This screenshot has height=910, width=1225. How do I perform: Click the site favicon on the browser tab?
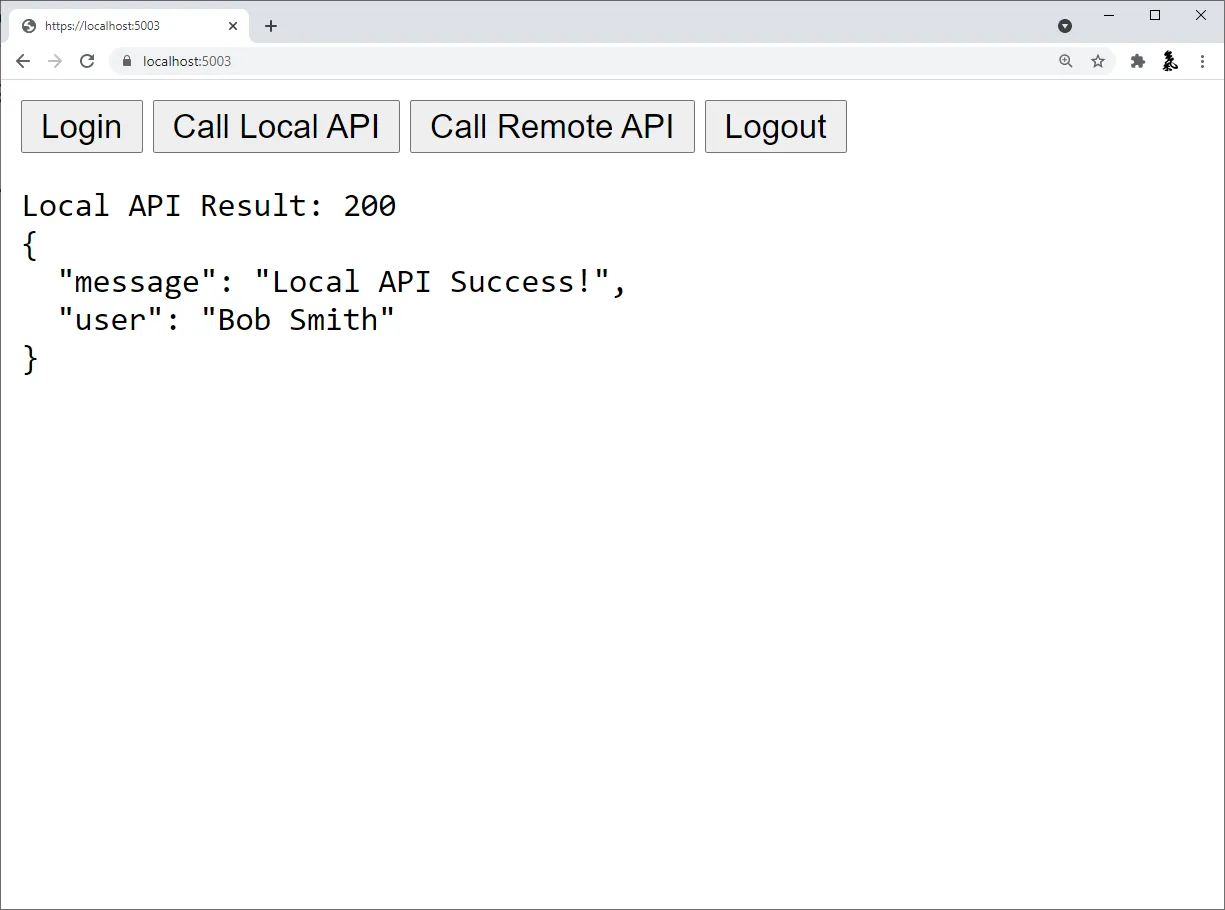point(27,25)
